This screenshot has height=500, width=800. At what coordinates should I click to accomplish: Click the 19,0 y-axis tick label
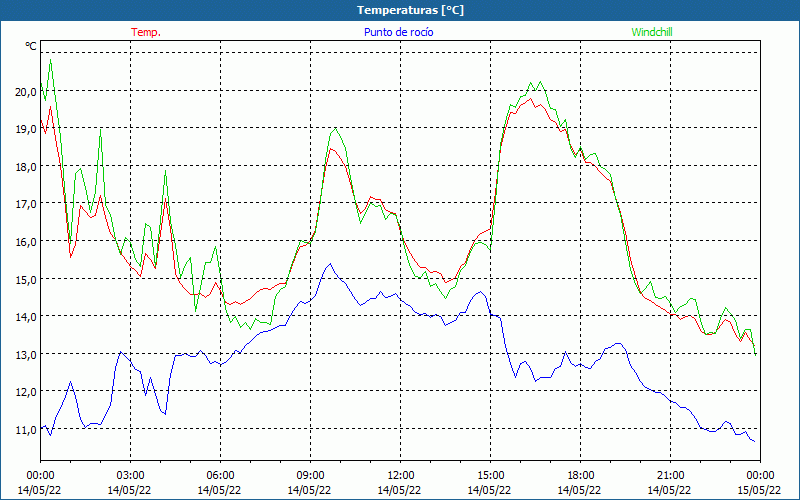click(x=25, y=129)
